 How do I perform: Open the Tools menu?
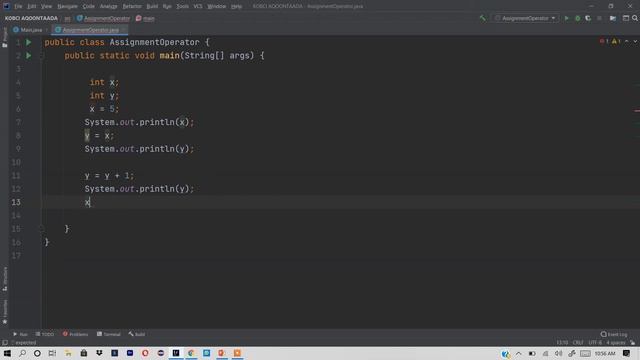coord(182,7)
